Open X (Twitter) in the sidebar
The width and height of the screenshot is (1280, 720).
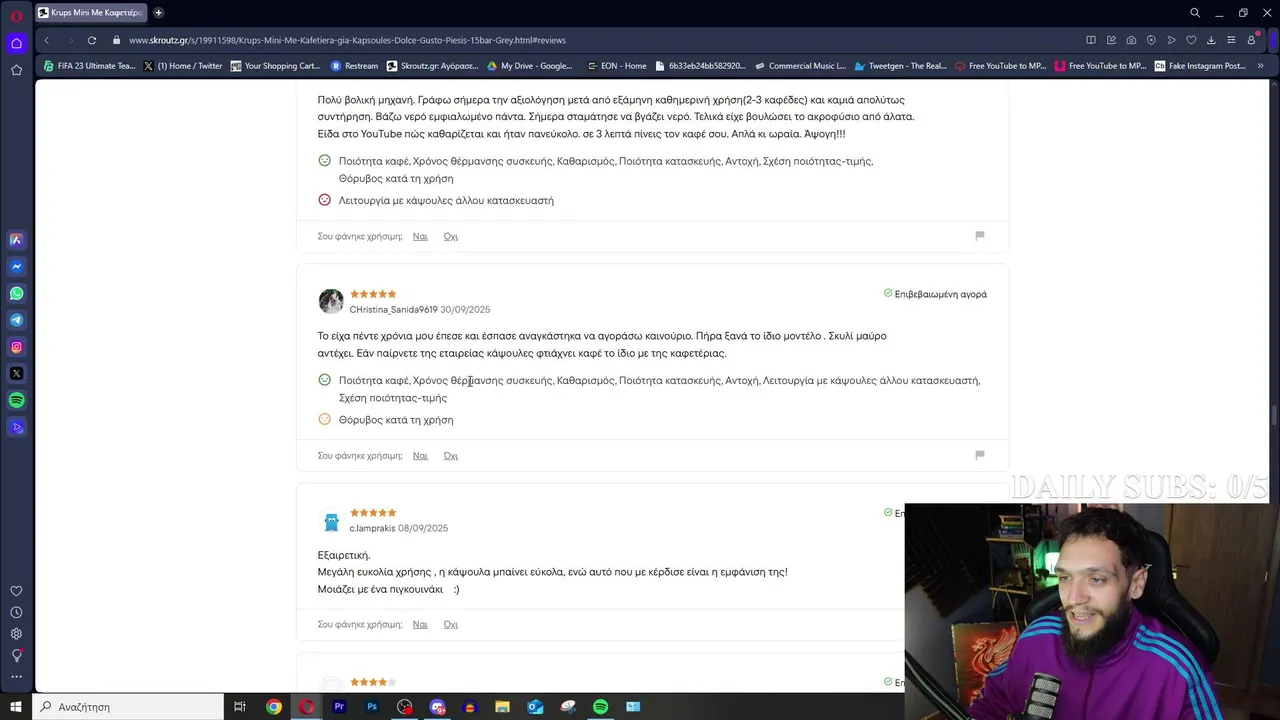pyautogui.click(x=16, y=373)
